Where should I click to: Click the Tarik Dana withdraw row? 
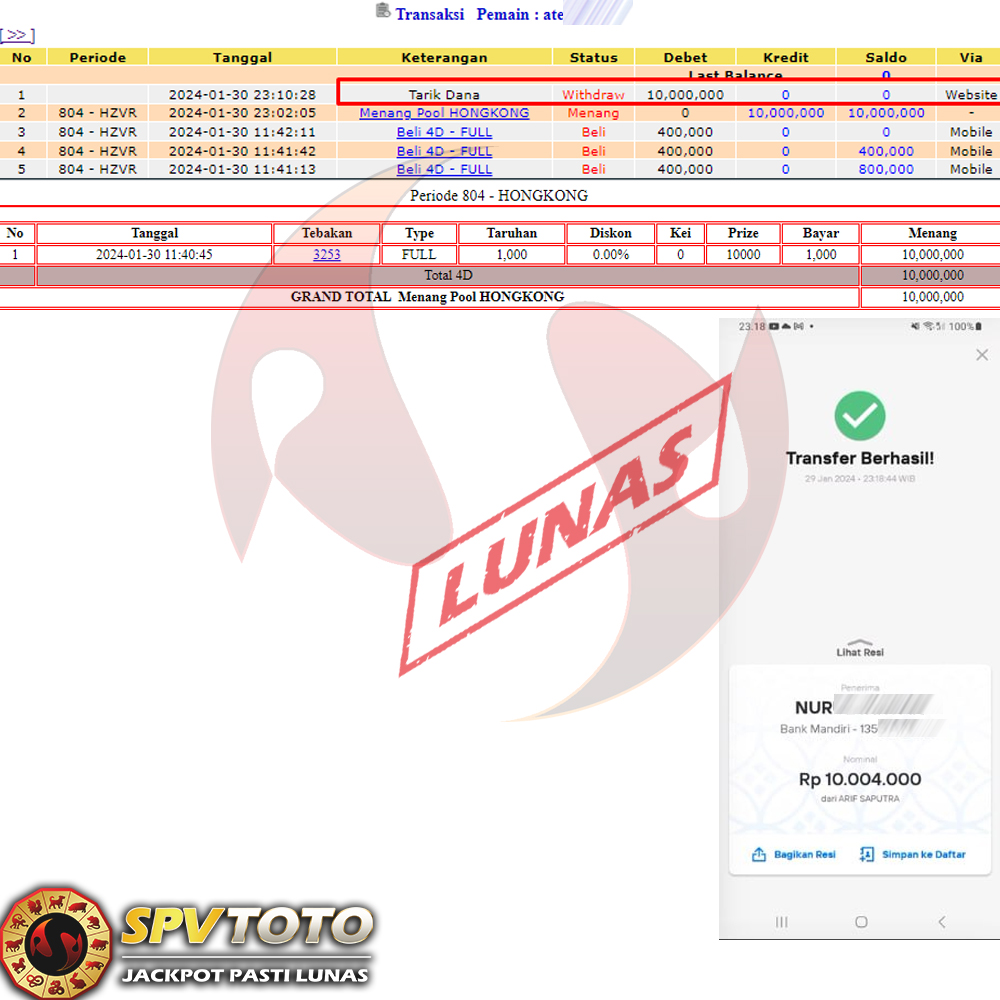[x=444, y=95]
